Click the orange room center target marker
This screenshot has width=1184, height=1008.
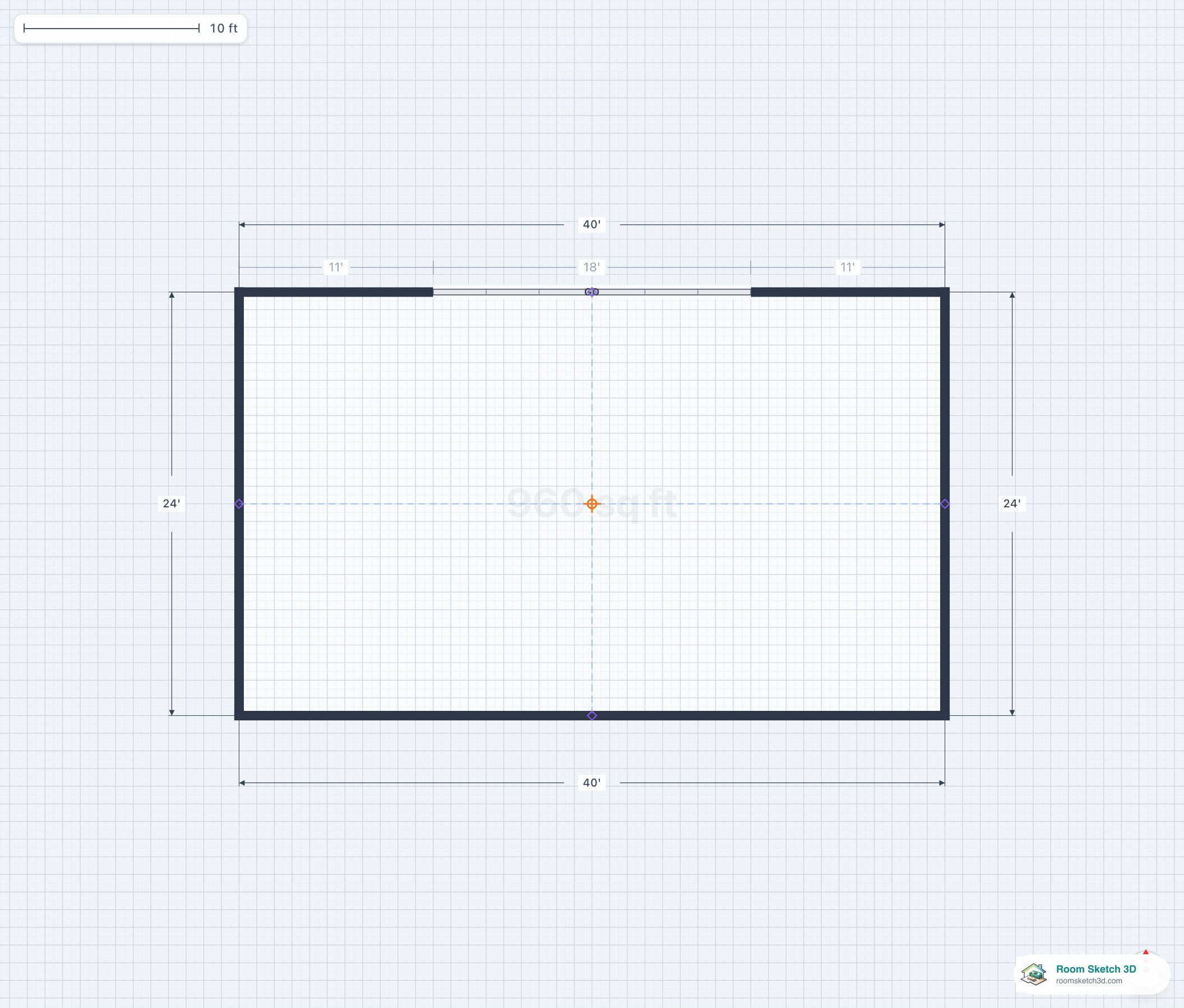coord(592,503)
